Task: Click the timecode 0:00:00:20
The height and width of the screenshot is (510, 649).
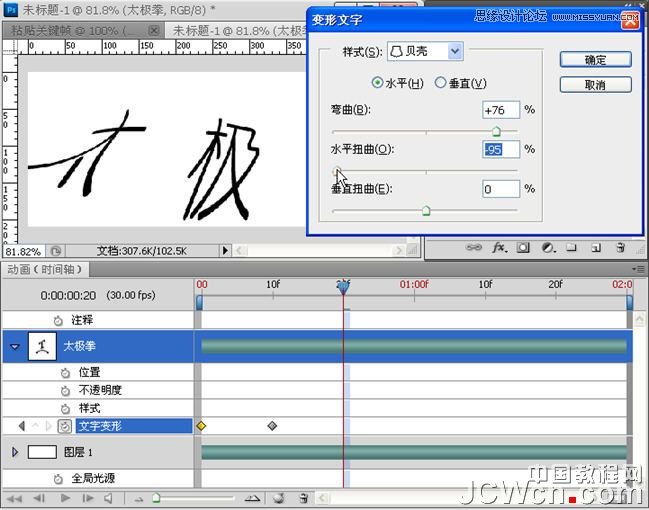Action: 68,296
